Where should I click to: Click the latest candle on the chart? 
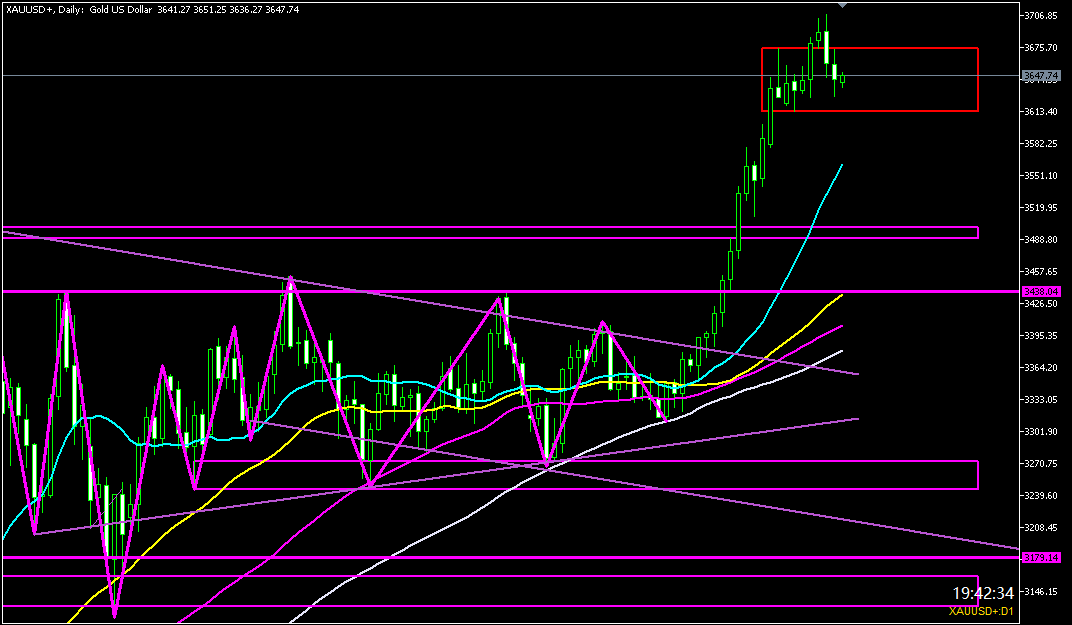843,78
